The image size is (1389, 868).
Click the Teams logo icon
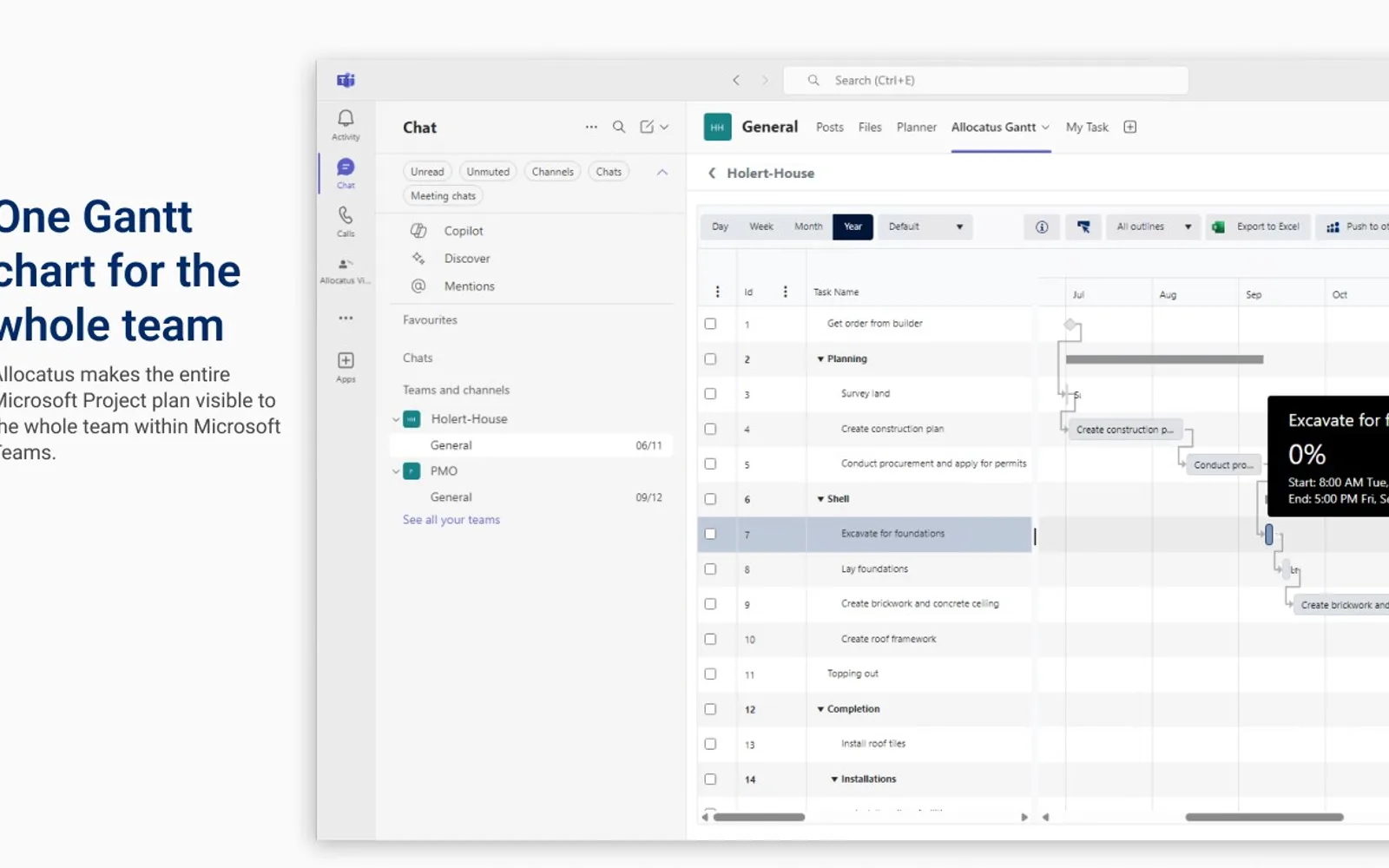[x=346, y=80]
